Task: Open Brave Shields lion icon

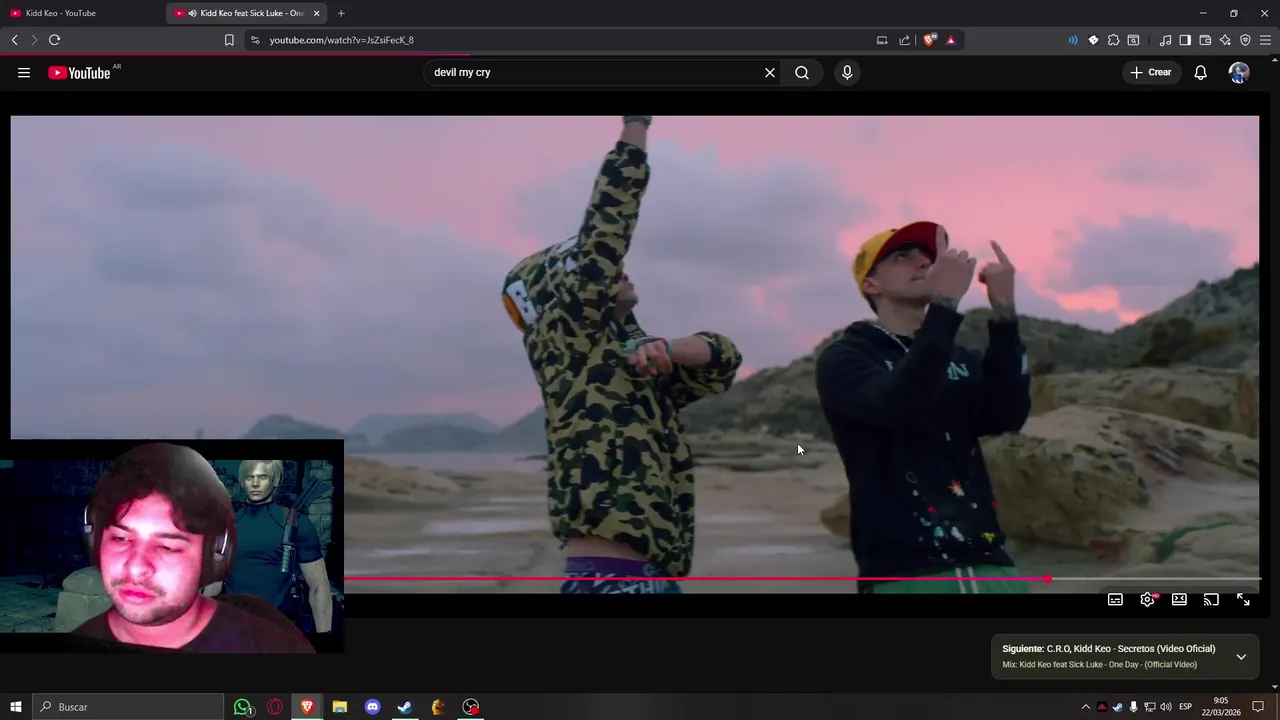Action: click(x=929, y=40)
